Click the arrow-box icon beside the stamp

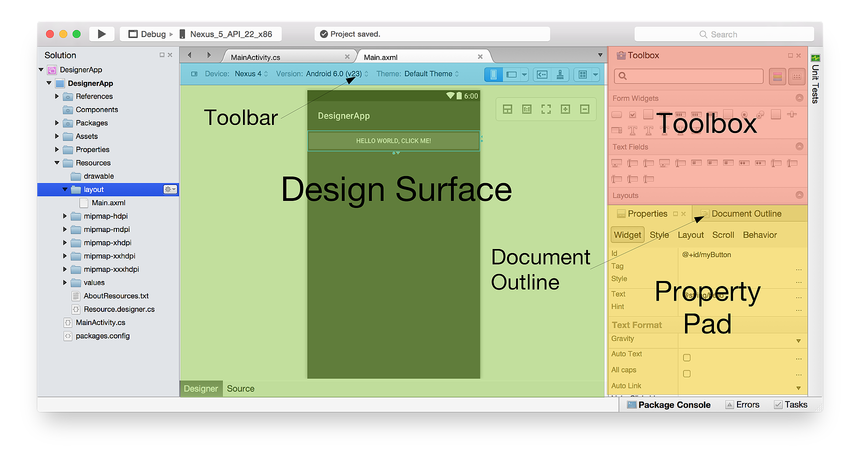[542, 75]
